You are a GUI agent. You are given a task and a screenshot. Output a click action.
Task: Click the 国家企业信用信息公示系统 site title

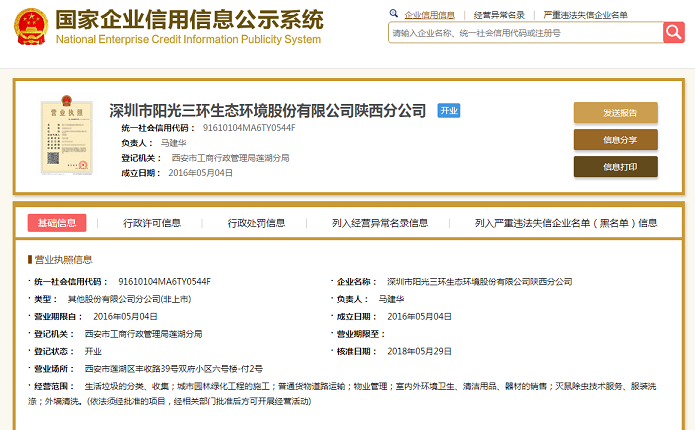tap(189, 19)
